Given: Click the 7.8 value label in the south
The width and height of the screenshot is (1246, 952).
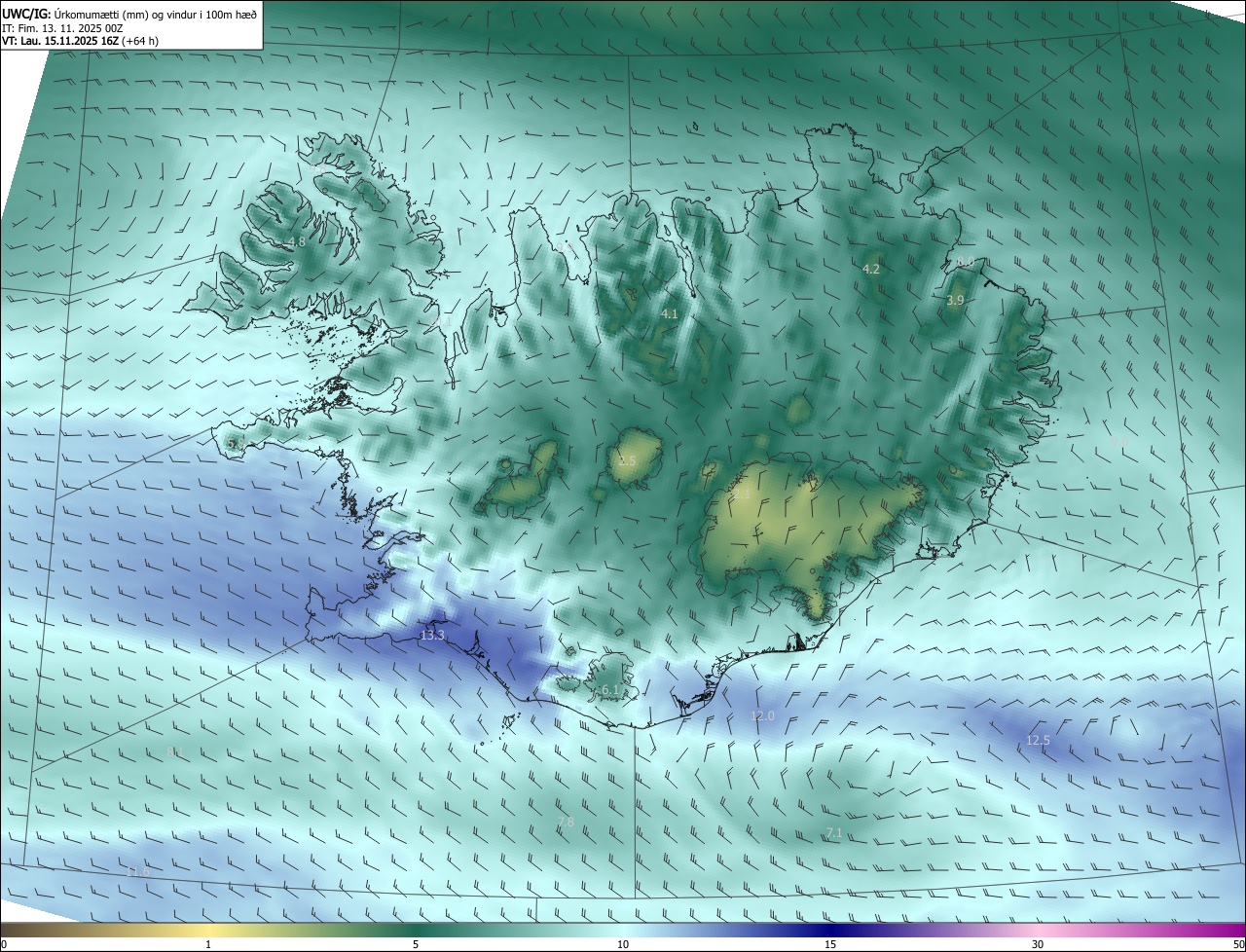Looking at the screenshot, I should click(566, 823).
